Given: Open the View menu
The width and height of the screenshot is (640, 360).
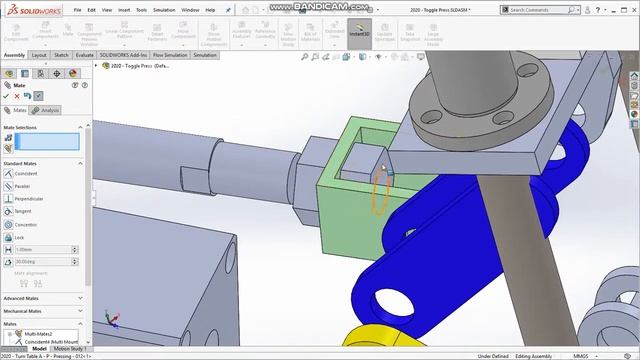Looking at the screenshot, I should [107, 10].
